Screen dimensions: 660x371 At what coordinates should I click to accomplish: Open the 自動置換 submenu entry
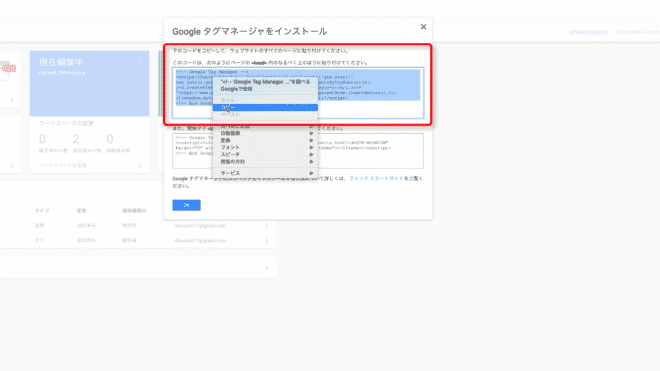point(265,133)
